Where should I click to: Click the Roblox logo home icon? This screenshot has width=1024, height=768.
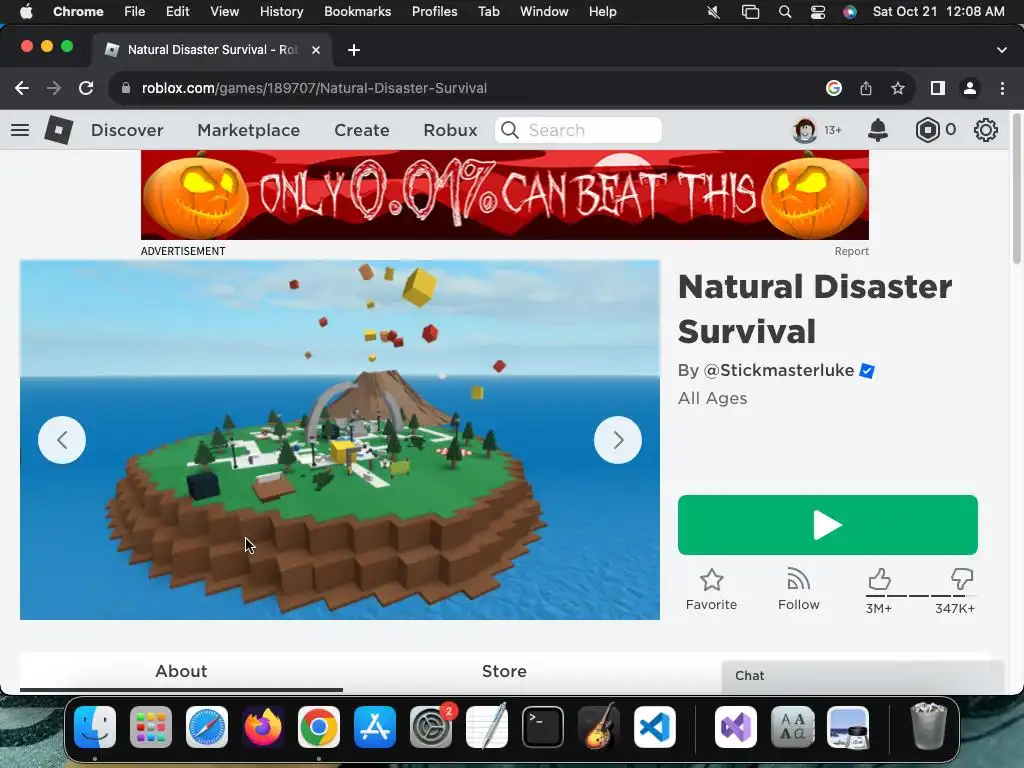(x=58, y=130)
